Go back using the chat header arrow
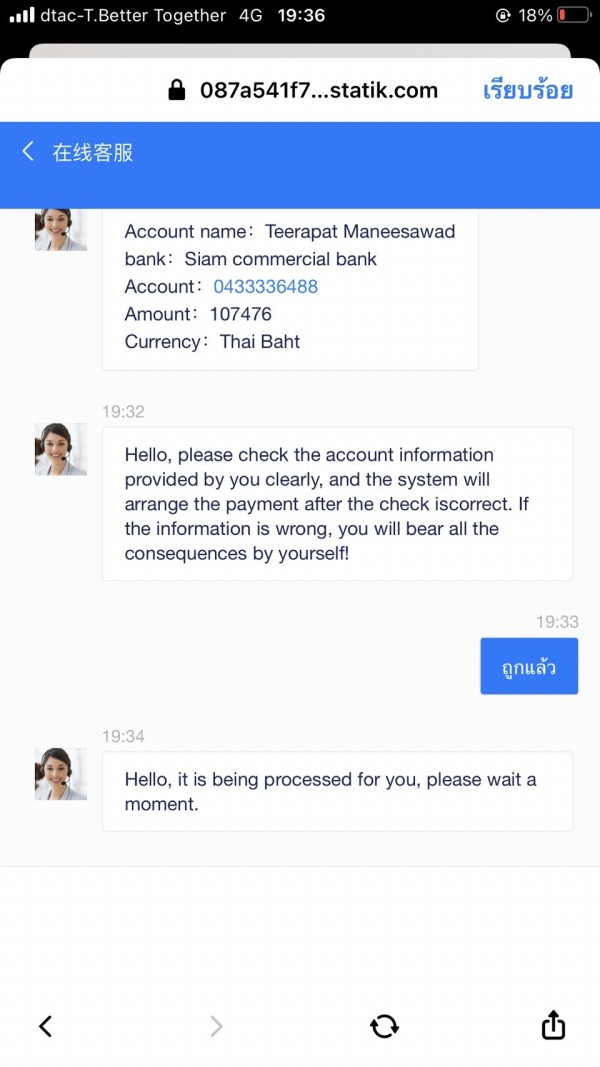600x1067 pixels. click(28, 151)
